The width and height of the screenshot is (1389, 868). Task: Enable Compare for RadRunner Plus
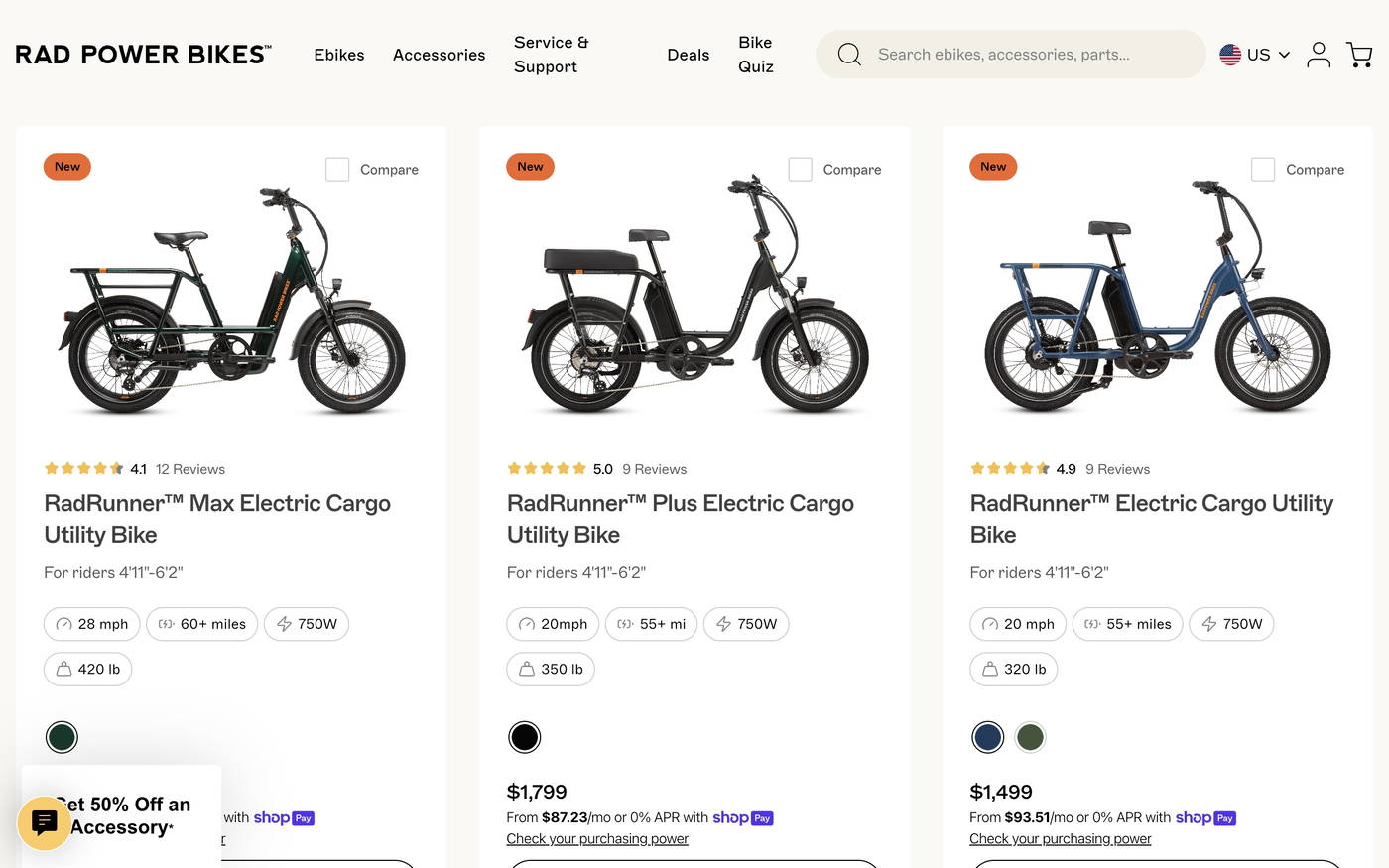click(800, 169)
